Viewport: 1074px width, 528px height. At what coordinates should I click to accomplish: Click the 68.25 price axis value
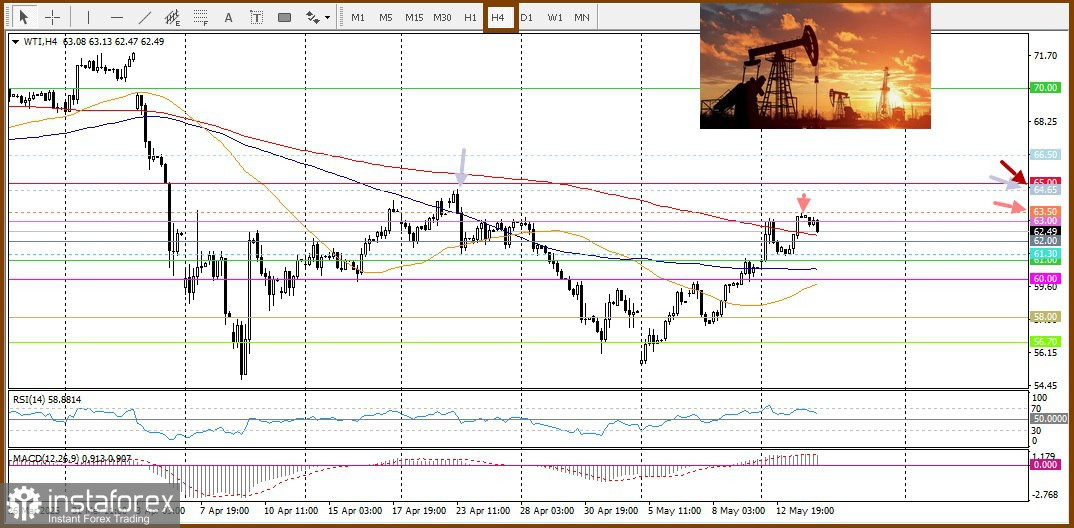point(1046,122)
